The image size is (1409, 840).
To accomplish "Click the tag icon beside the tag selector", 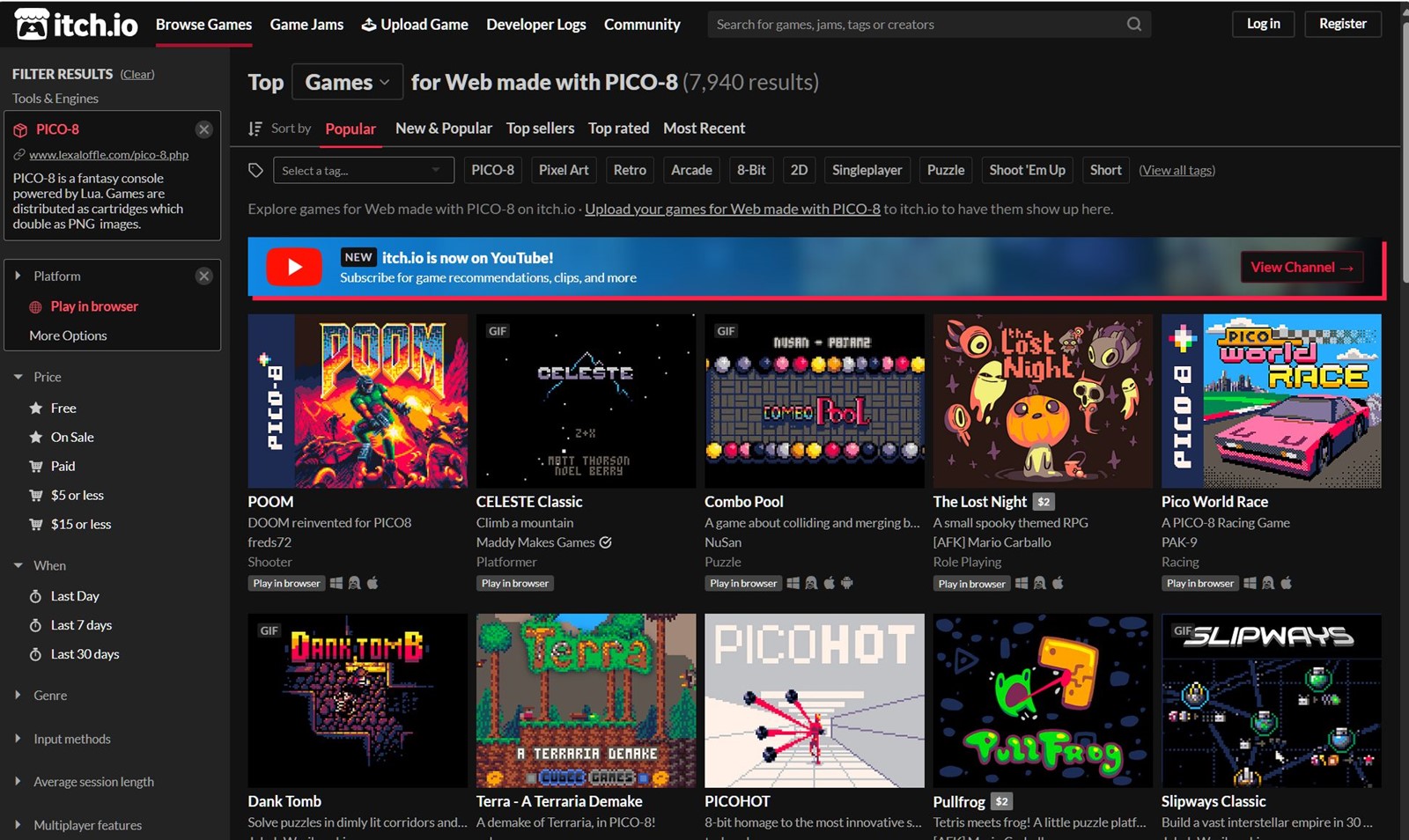I will 255,170.
